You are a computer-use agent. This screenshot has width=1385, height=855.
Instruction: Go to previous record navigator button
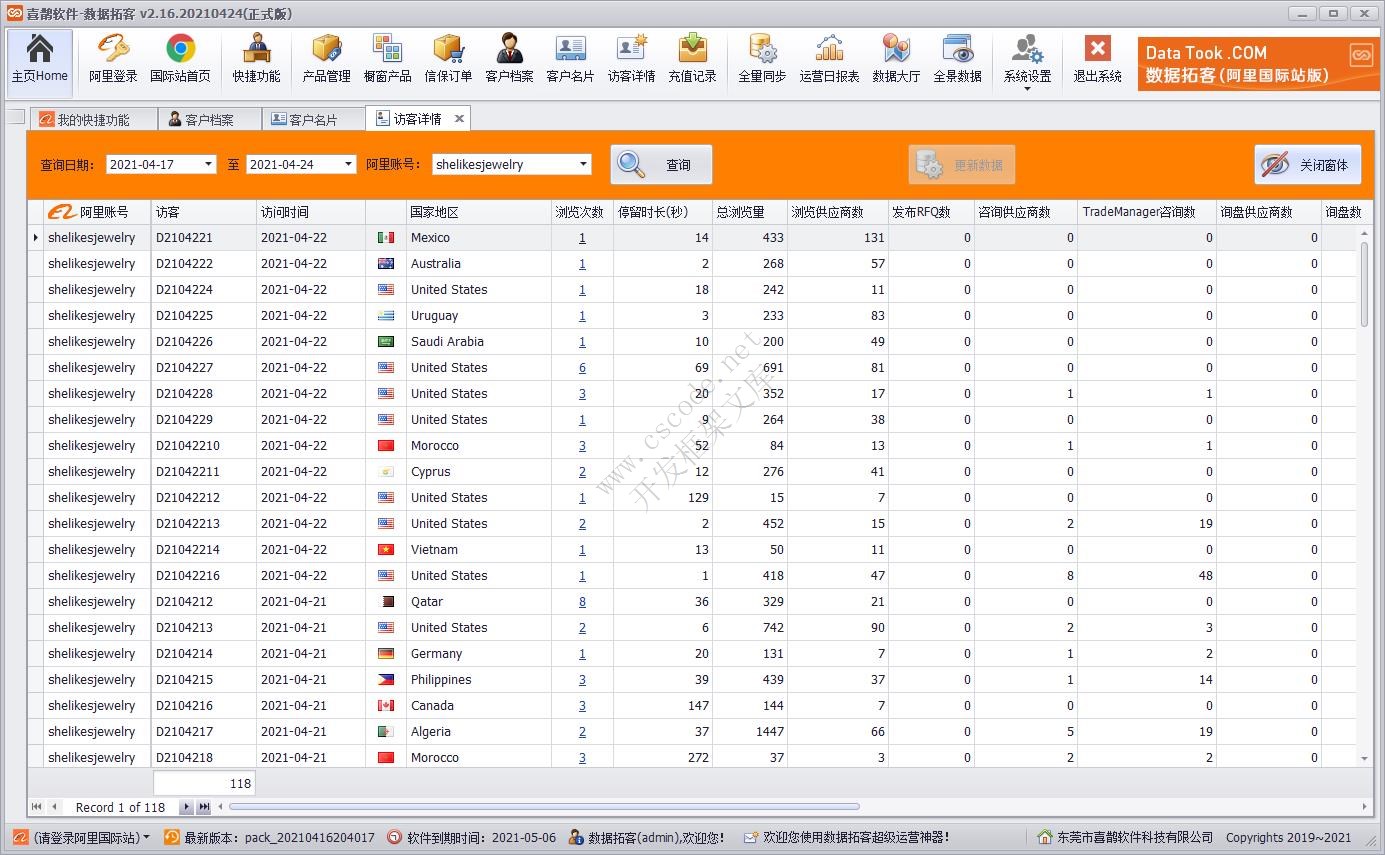pos(54,807)
